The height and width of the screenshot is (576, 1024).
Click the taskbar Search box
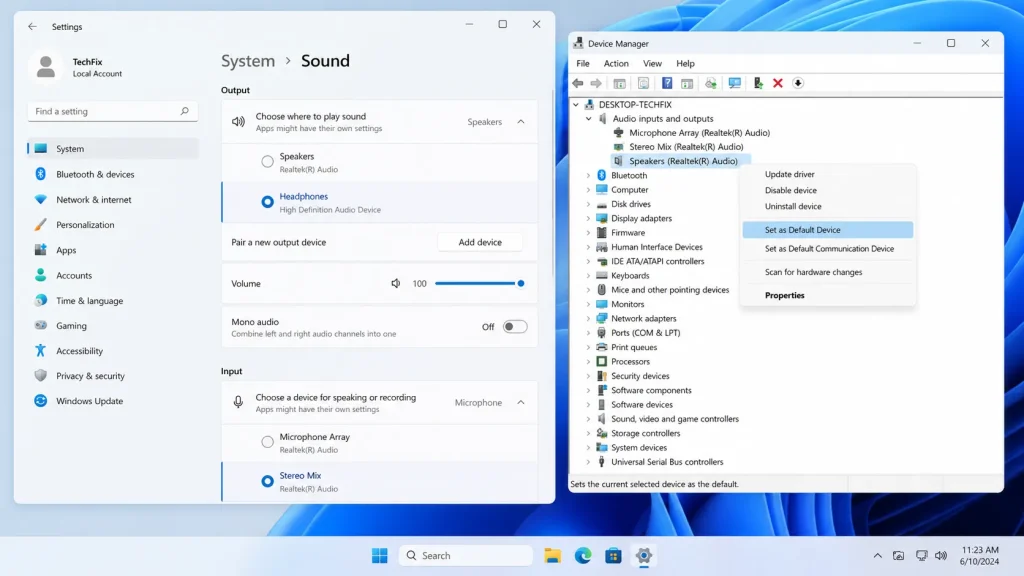pyautogui.click(x=466, y=556)
